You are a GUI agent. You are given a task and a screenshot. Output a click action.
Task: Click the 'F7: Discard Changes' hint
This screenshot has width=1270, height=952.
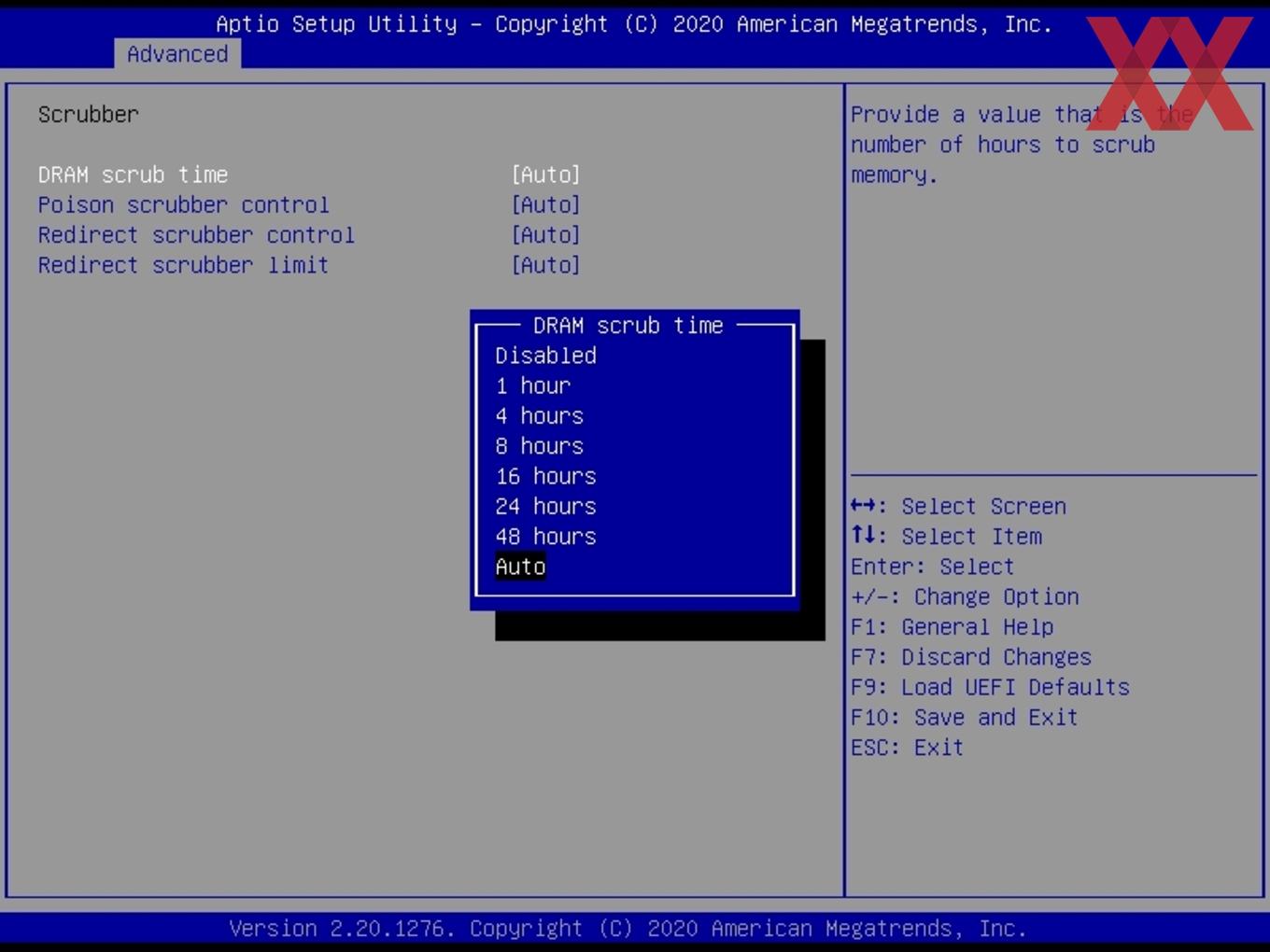971,657
